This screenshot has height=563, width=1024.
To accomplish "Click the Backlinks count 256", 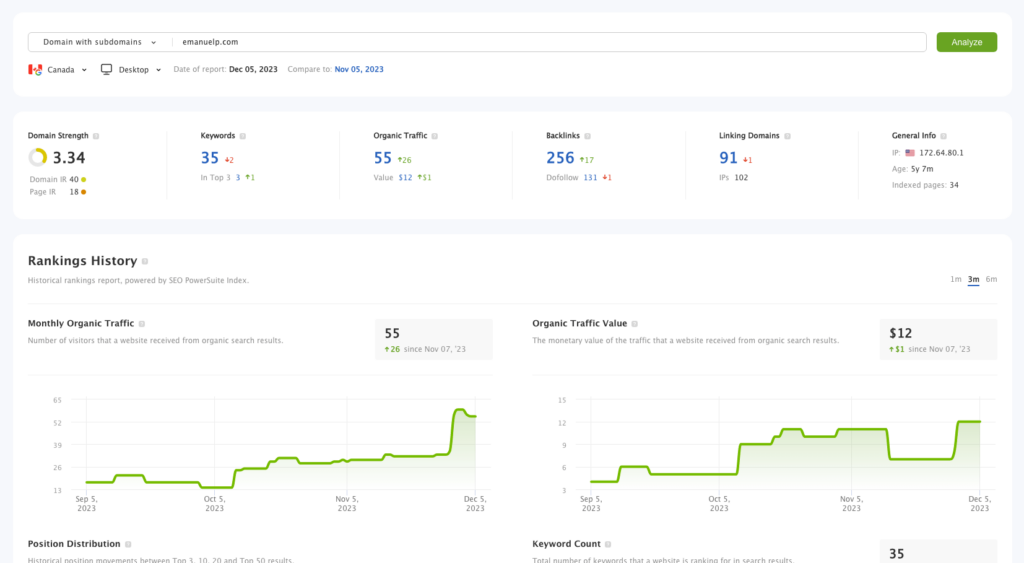I will (560, 158).
